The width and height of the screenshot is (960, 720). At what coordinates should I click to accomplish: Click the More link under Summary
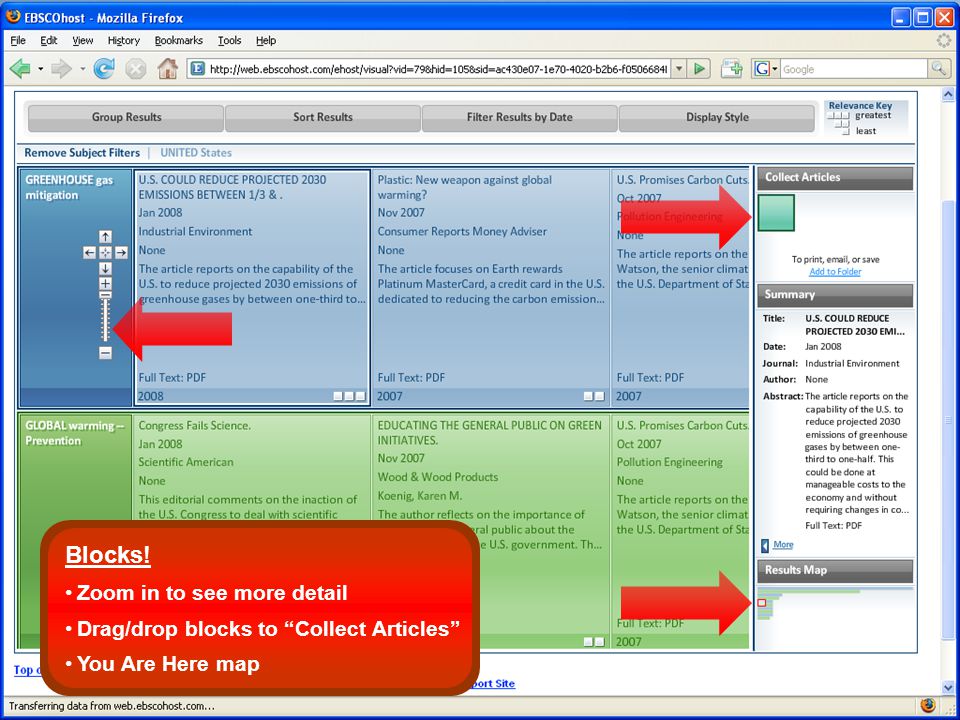783,544
